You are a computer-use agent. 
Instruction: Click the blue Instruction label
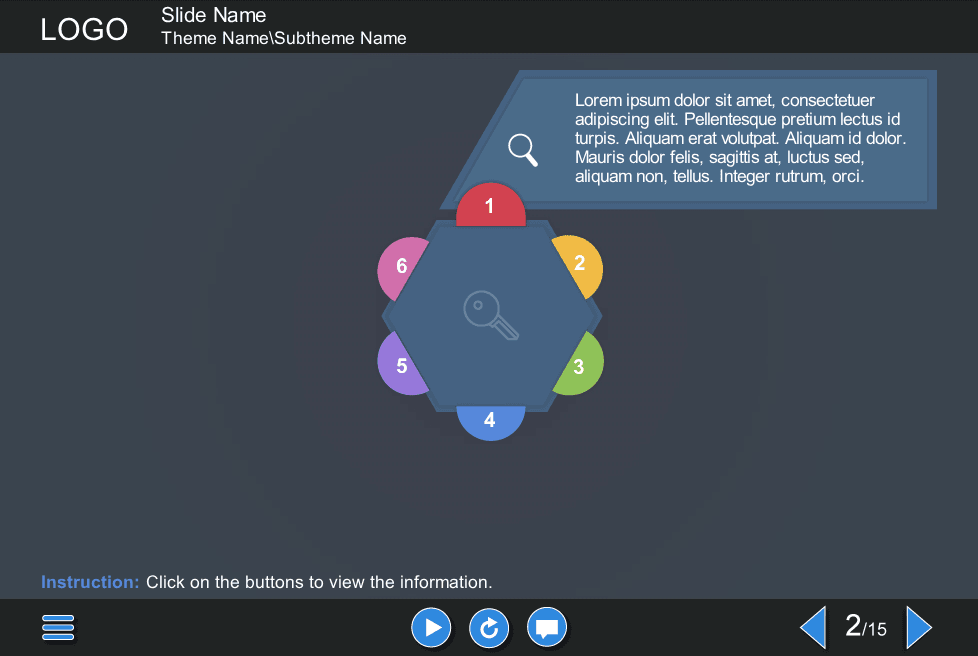tap(90, 582)
